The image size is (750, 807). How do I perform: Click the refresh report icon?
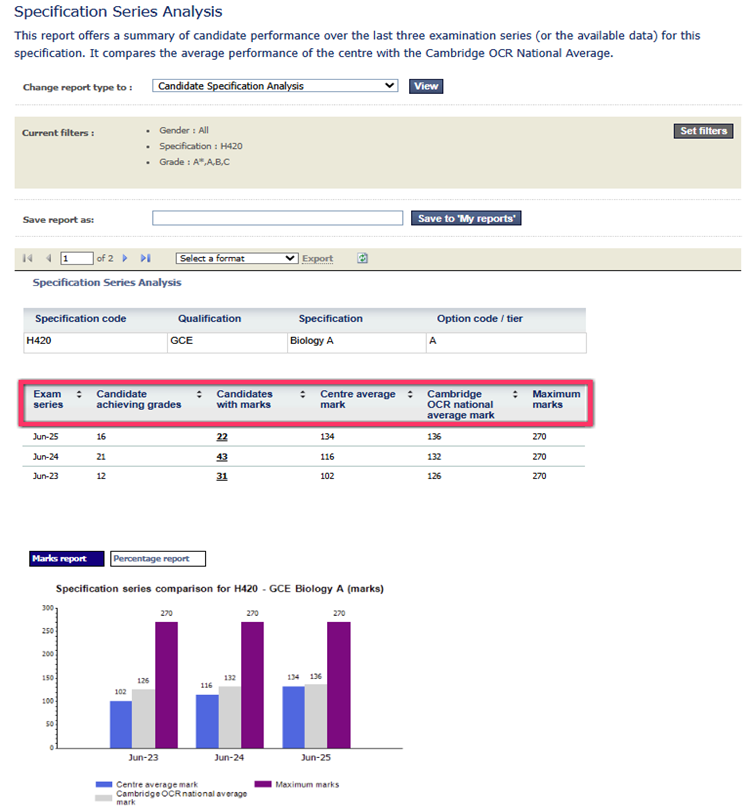[x=363, y=258]
